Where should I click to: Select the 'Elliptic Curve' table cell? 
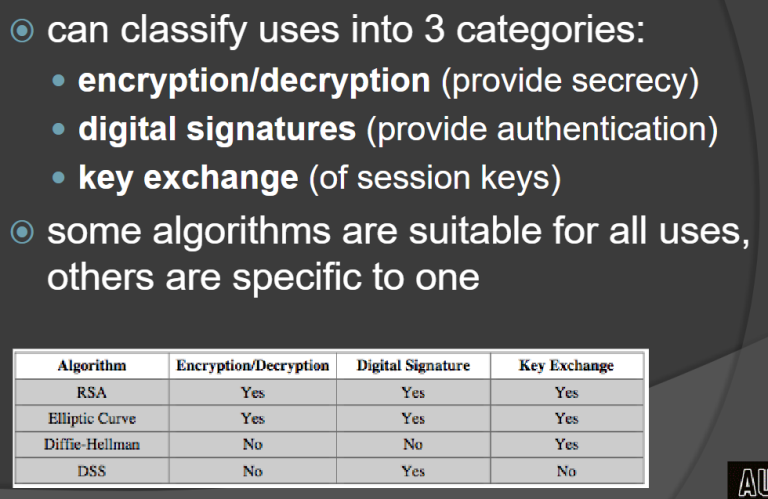click(92, 419)
